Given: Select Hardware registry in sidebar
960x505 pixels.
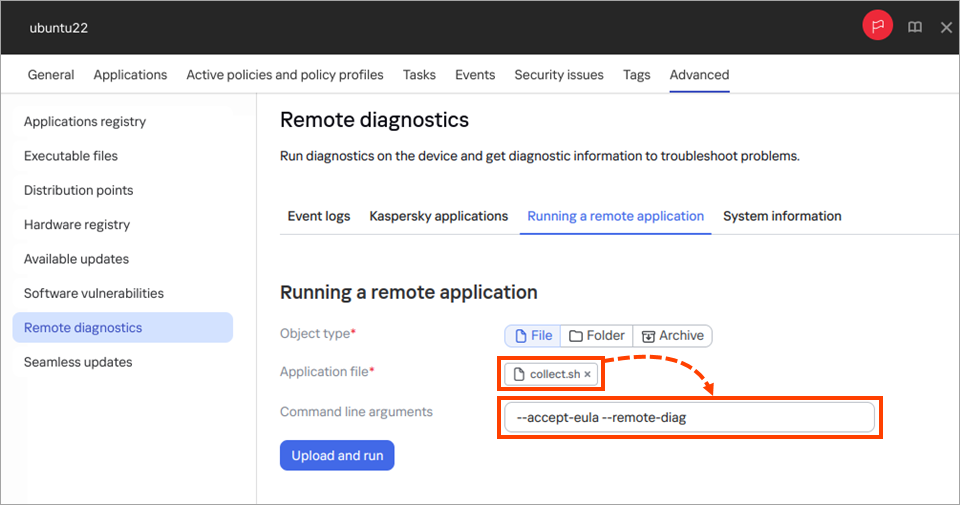Looking at the screenshot, I should (77, 225).
